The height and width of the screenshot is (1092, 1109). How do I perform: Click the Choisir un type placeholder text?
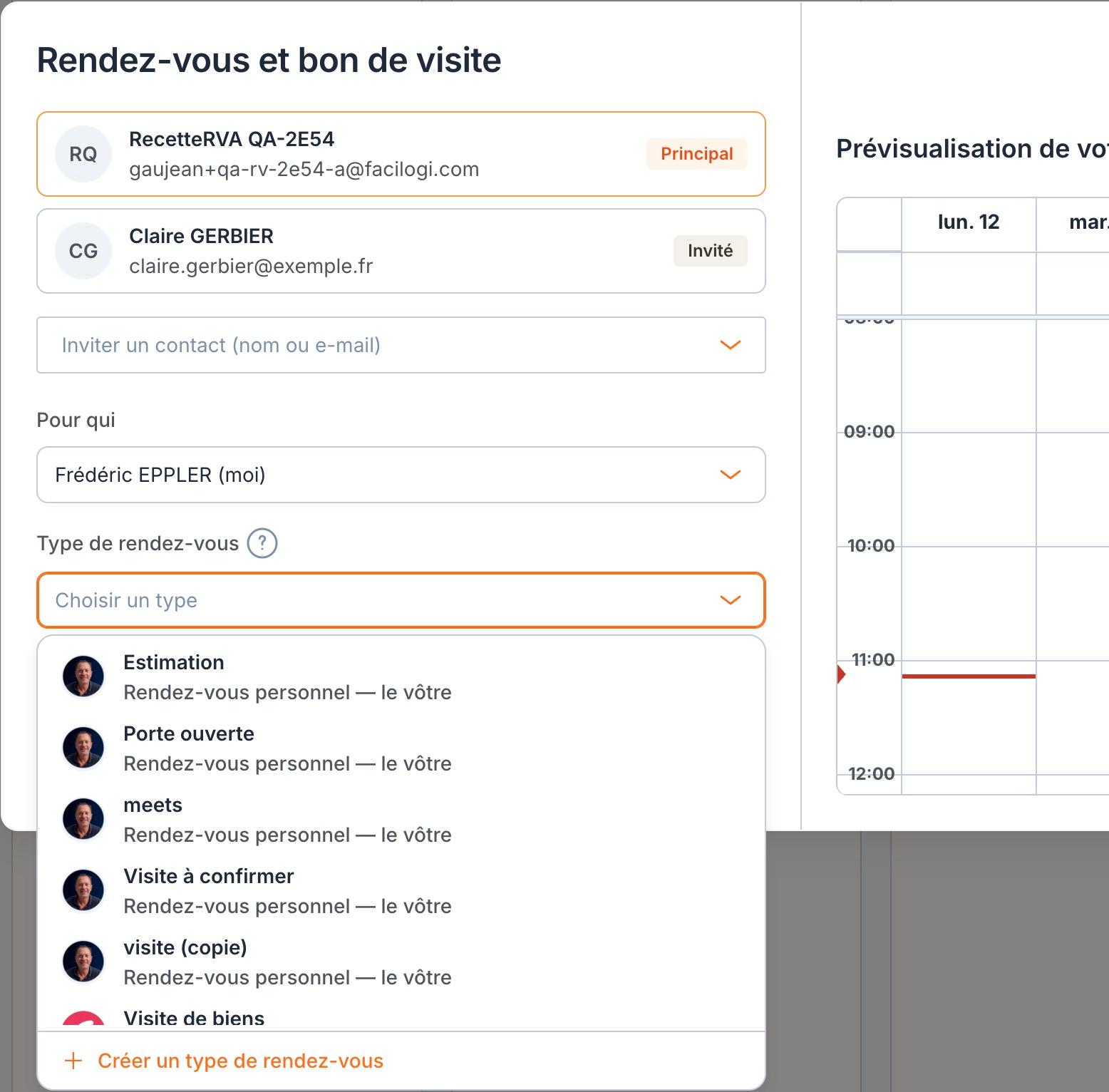(126, 600)
